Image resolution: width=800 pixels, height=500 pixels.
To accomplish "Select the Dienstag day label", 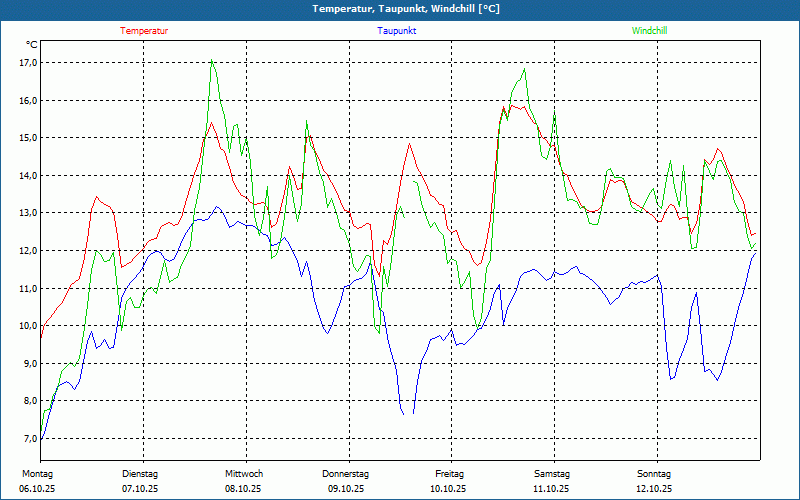I will click(139, 473).
